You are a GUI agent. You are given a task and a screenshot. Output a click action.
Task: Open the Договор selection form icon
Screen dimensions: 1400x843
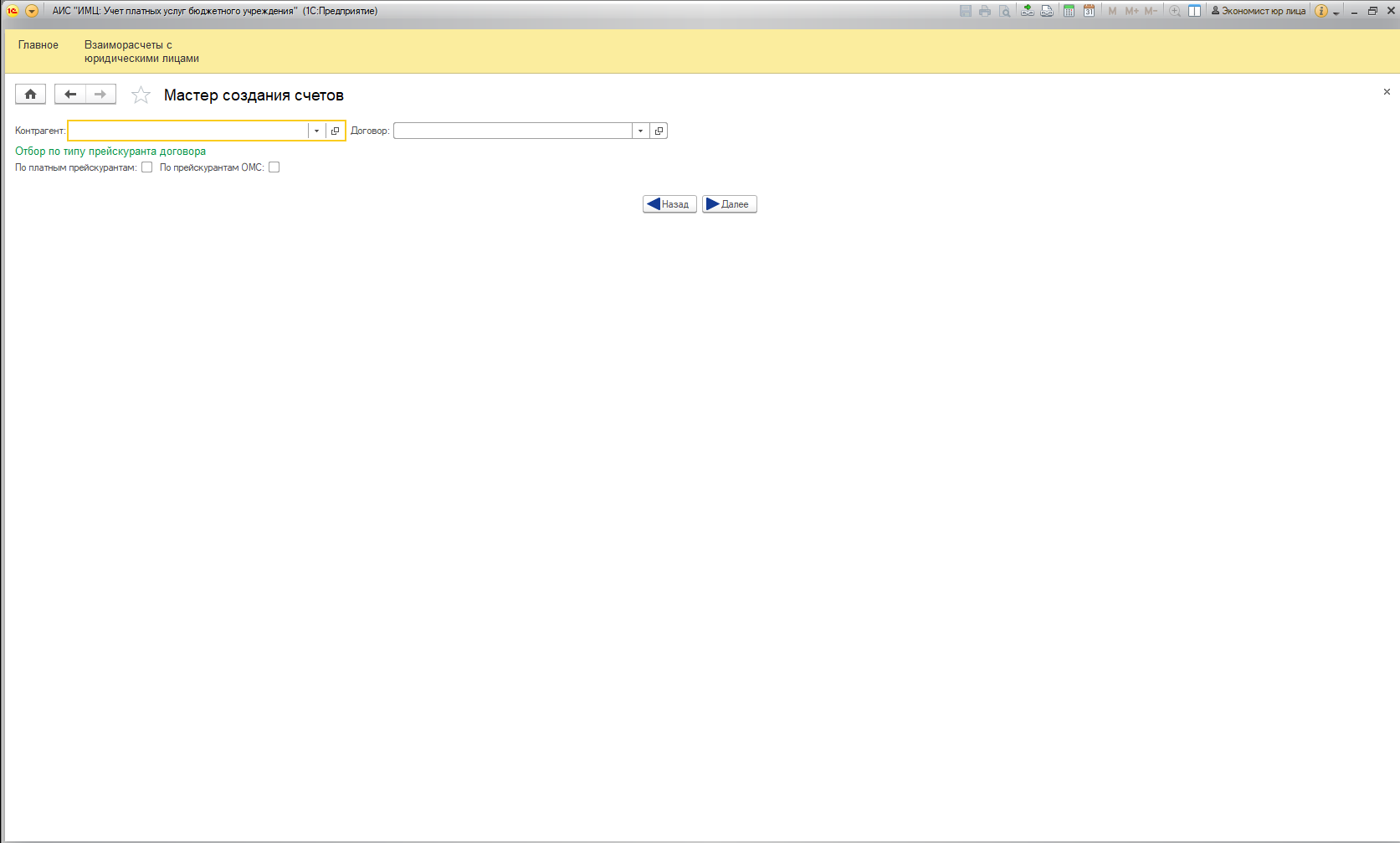pos(659,131)
